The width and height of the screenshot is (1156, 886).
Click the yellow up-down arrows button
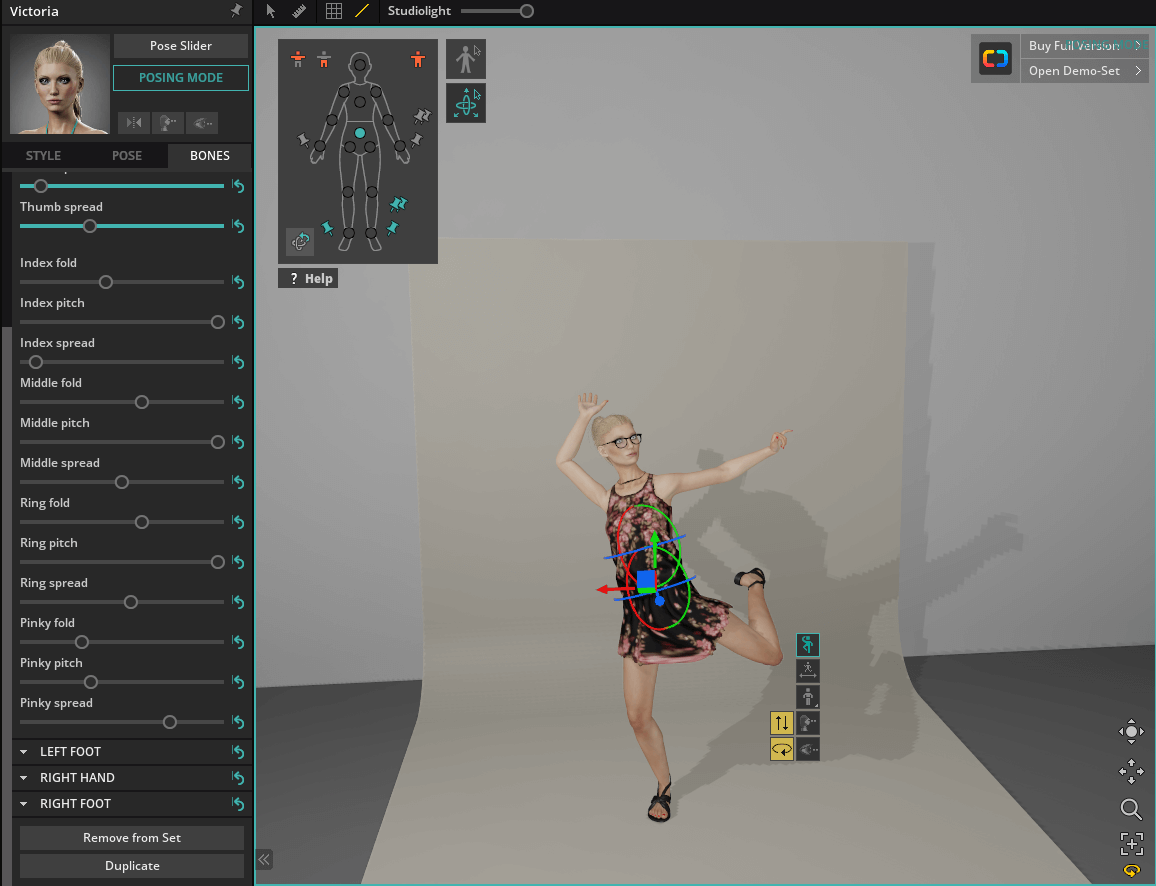(782, 722)
